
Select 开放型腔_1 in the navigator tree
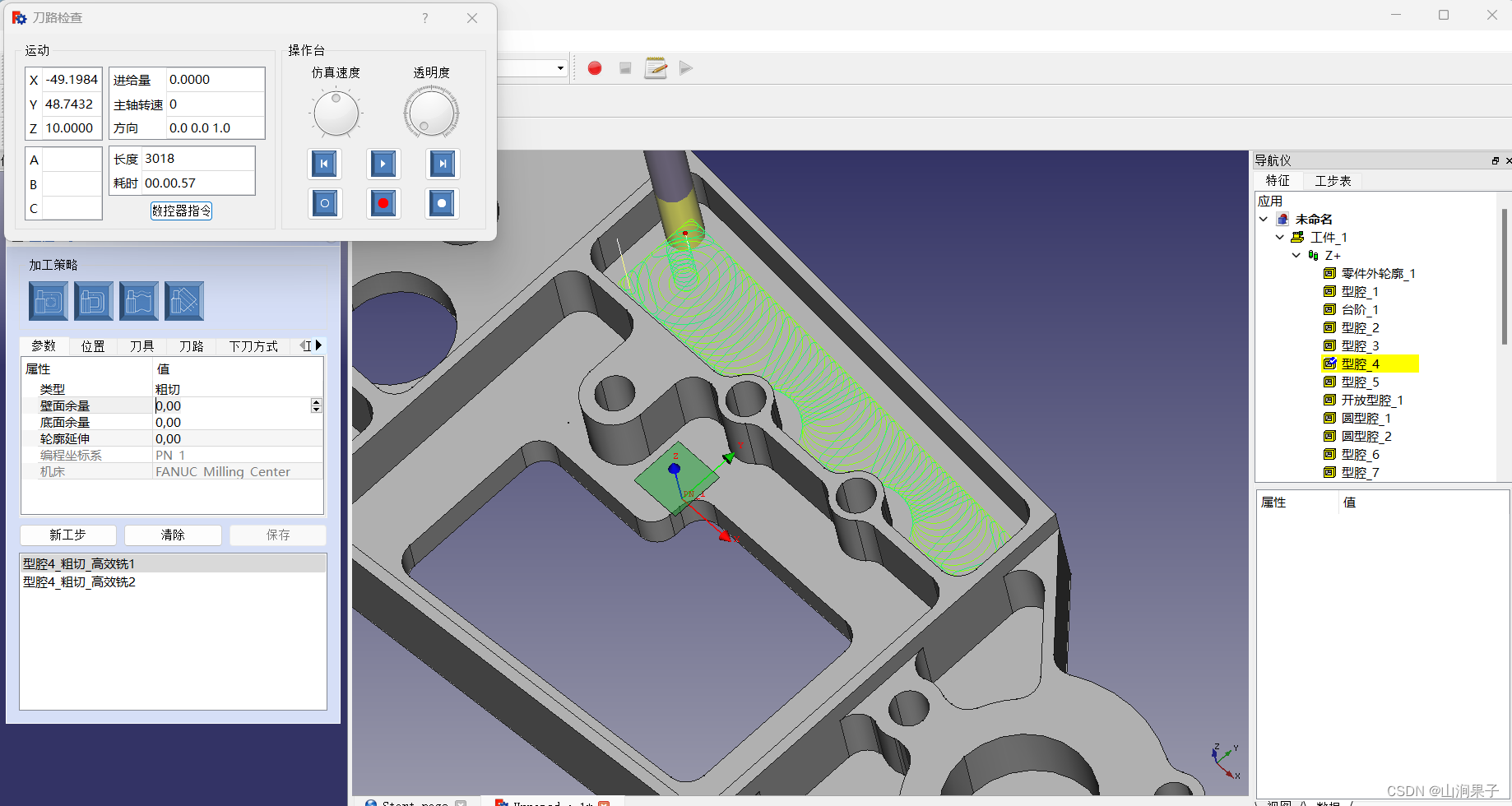[x=1372, y=401]
